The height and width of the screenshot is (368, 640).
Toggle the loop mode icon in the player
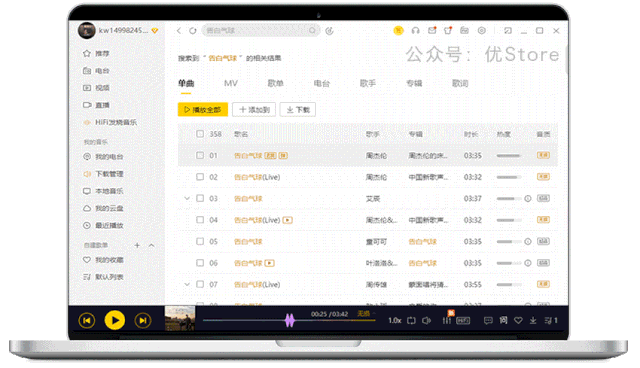[x=411, y=321]
